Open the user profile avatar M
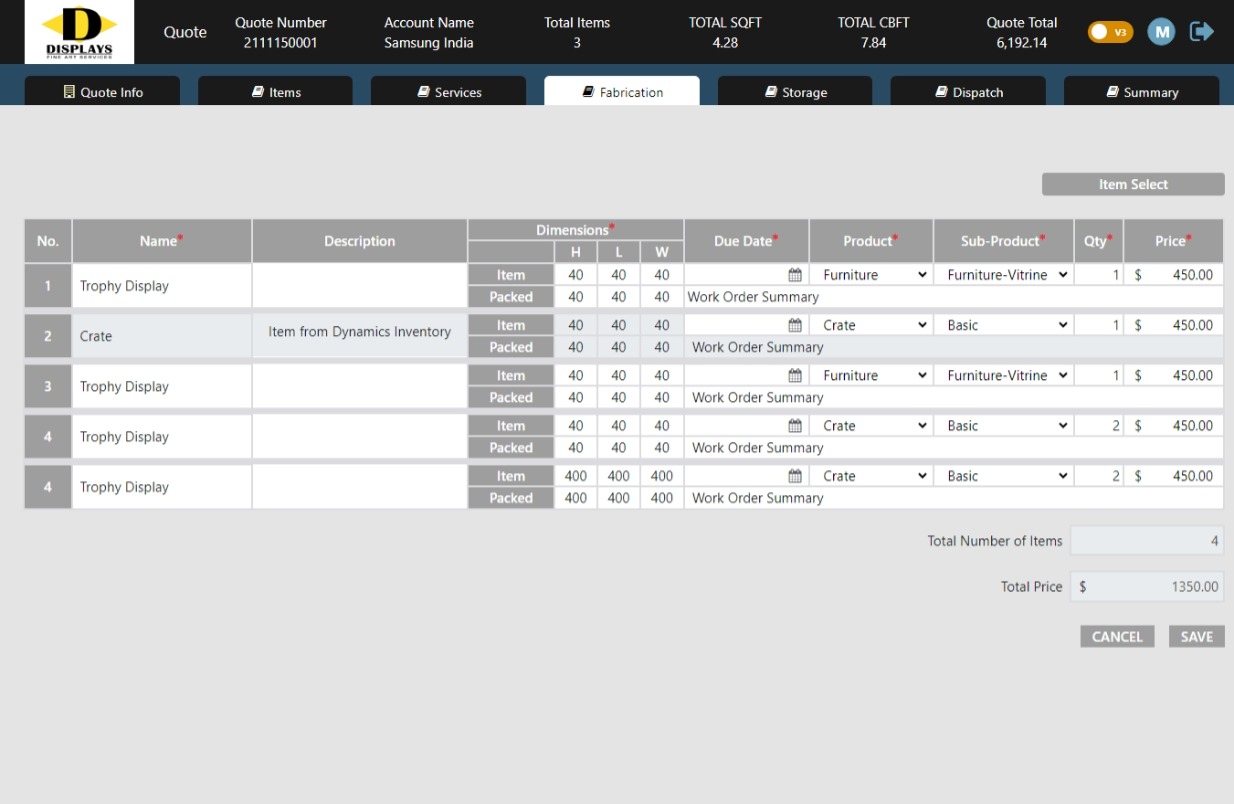This screenshot has height=804, width=1234. pyautogui.click(x=1160, y=32)
